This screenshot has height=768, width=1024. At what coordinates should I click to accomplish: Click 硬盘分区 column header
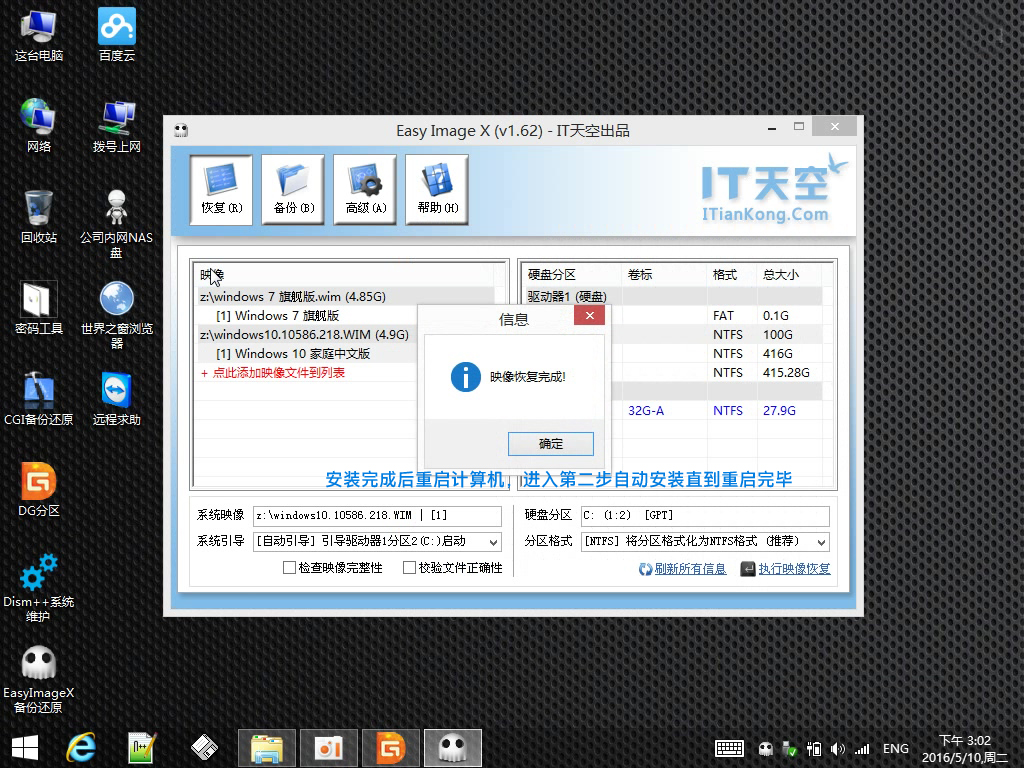click(x=572, y=275)
